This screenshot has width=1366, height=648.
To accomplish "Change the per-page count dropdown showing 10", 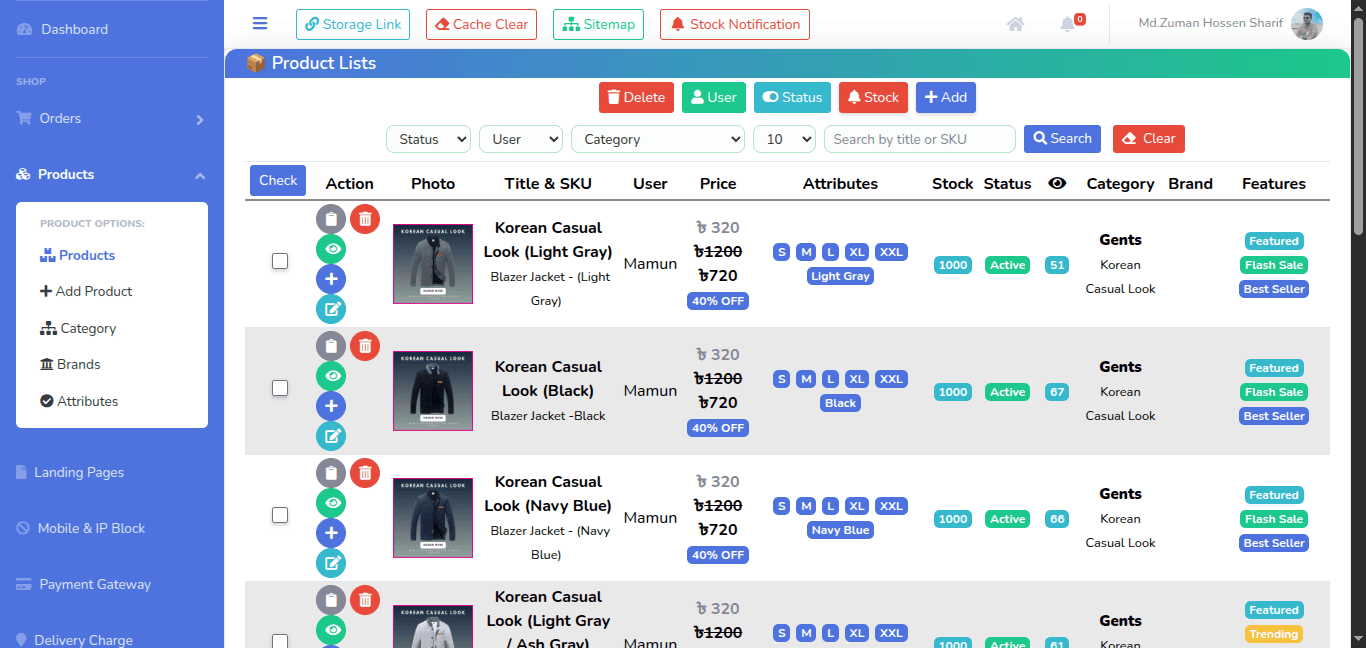I will point(784,139).
